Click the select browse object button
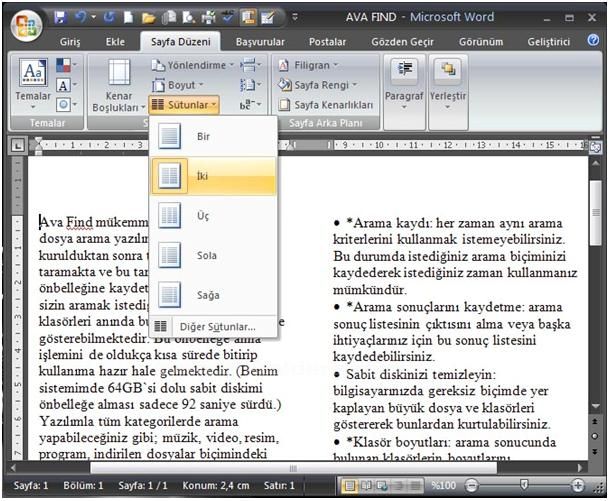The image size is (609, 501). (595, 437)
